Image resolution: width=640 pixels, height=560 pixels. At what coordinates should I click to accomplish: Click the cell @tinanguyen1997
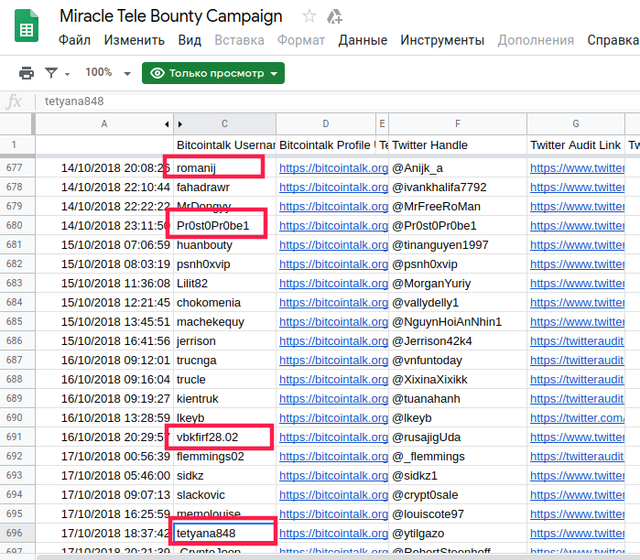click(458, 245)
